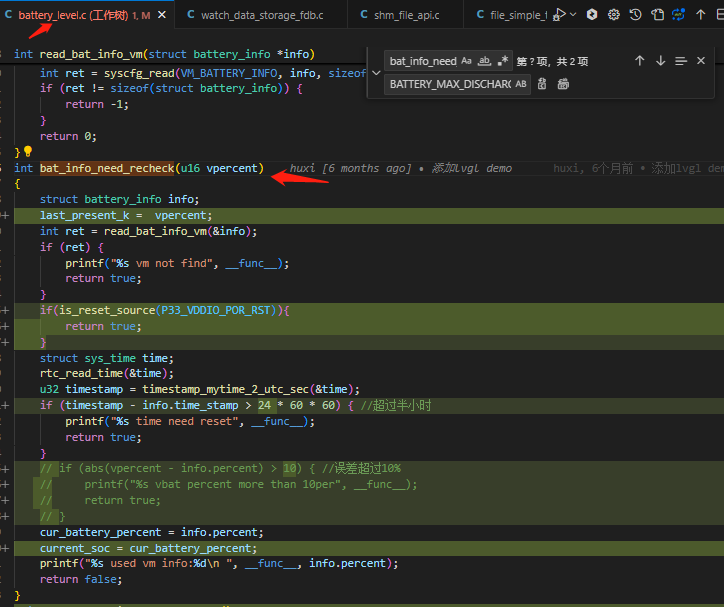Click timestamp_mytime_2_utc_sec call
The image size is (724, 607).
225,389
